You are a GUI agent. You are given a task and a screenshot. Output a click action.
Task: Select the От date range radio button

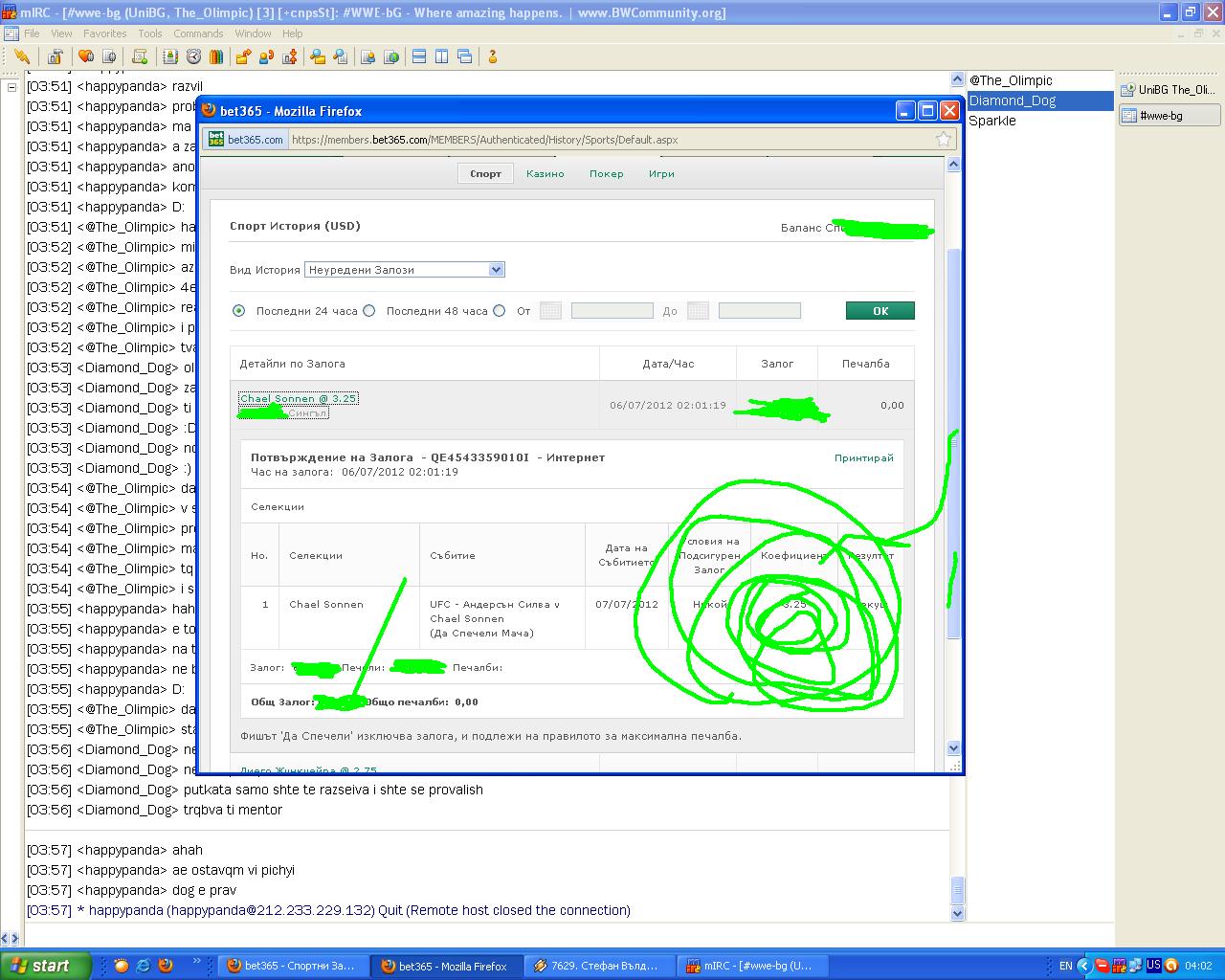click(499, 310)
